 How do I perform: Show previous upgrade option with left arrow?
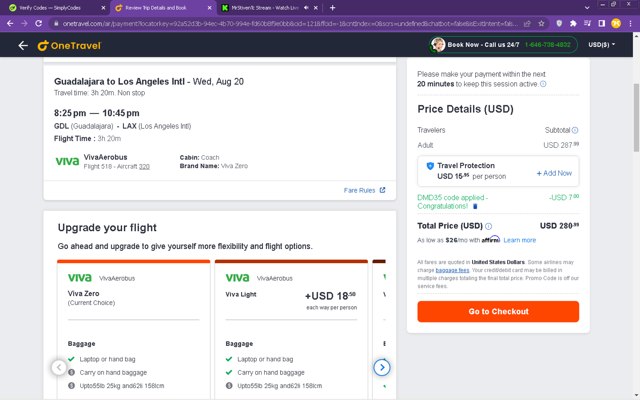[59, 367]
